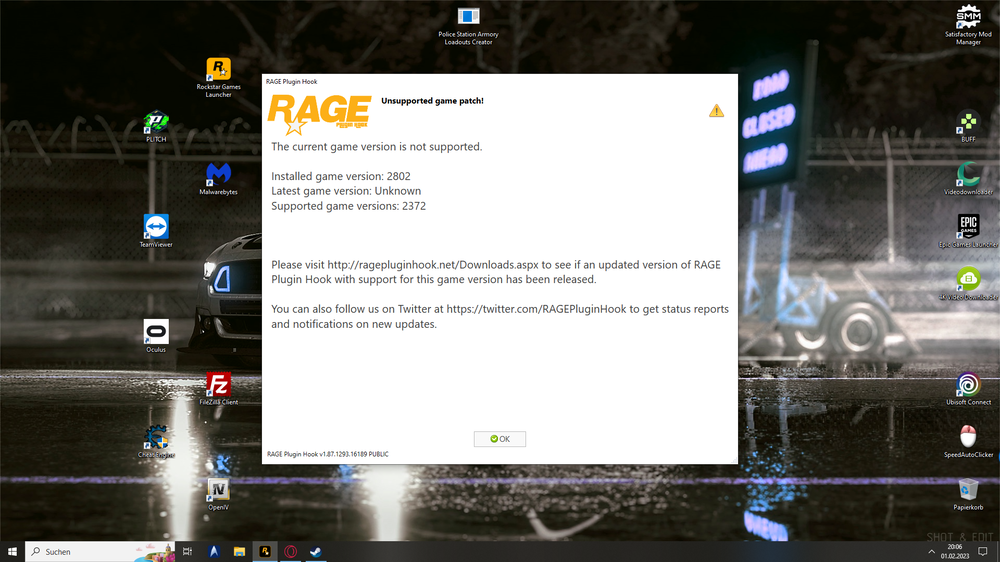Click 'The current game version is not supported.'
The image size is (1000, 562).
tap(377, 147)
